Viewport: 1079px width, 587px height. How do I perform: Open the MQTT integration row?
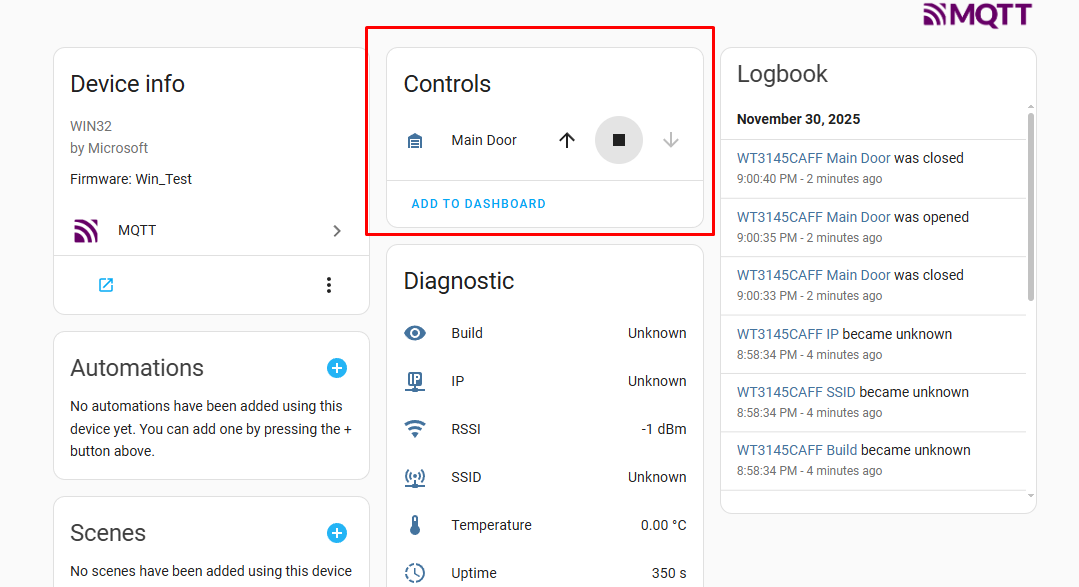[211, 231]
